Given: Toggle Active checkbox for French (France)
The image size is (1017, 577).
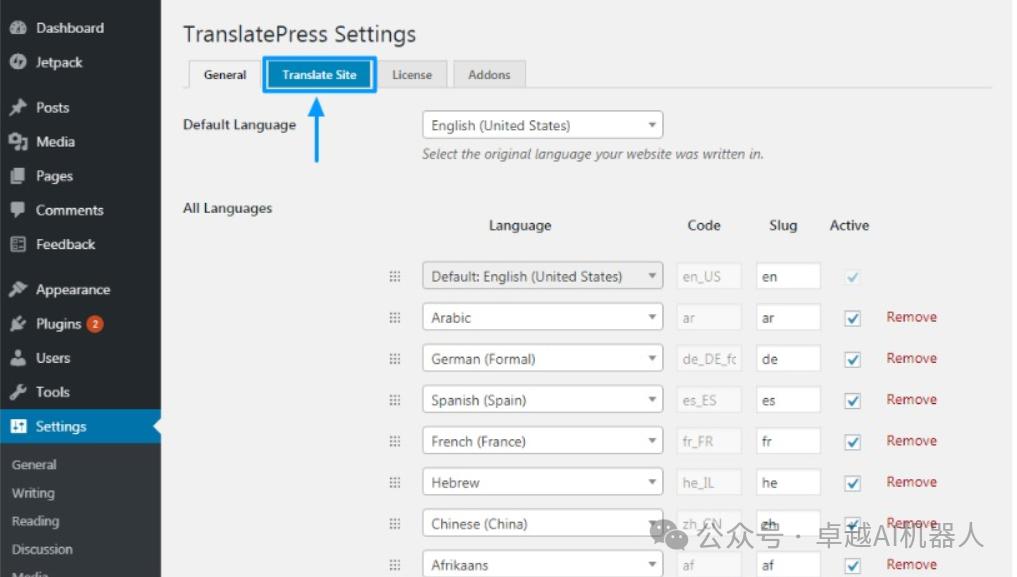Looking at the screenshot, I should click(x=852, y=442).
